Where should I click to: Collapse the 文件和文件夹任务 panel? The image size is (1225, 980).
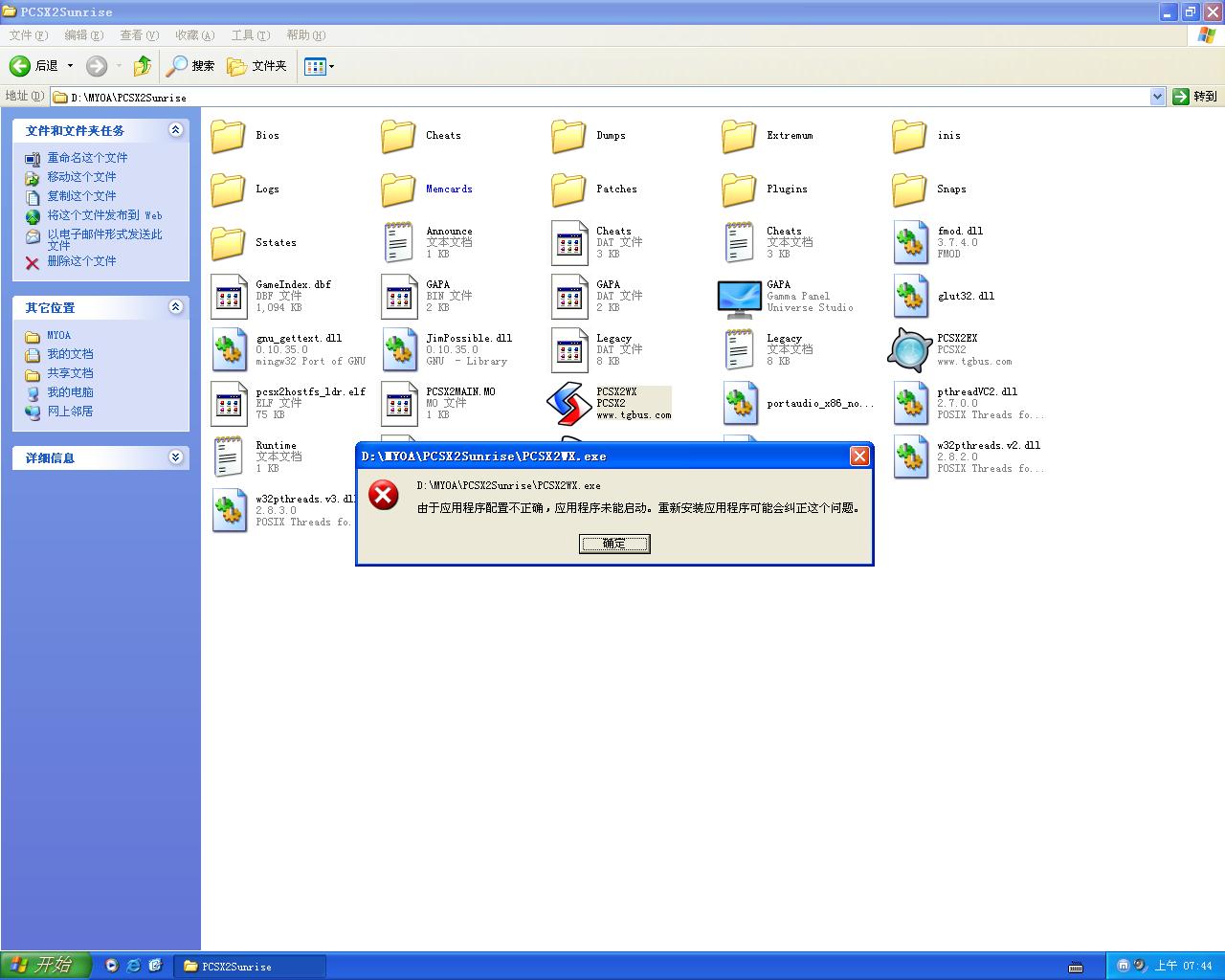tap(175, 130)
